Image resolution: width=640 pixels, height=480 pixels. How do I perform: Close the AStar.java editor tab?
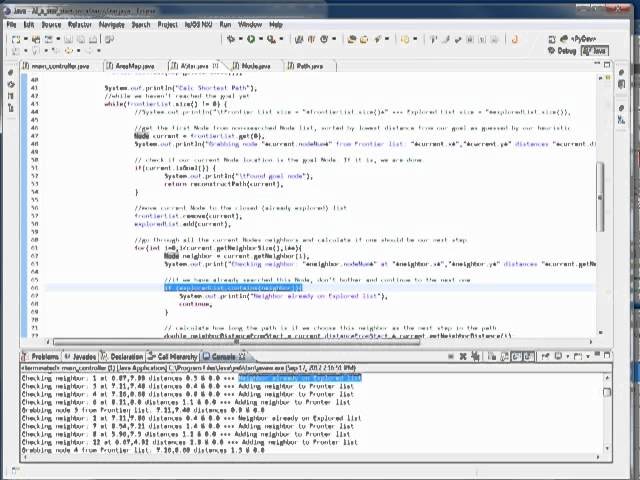(x=216, y=66)
